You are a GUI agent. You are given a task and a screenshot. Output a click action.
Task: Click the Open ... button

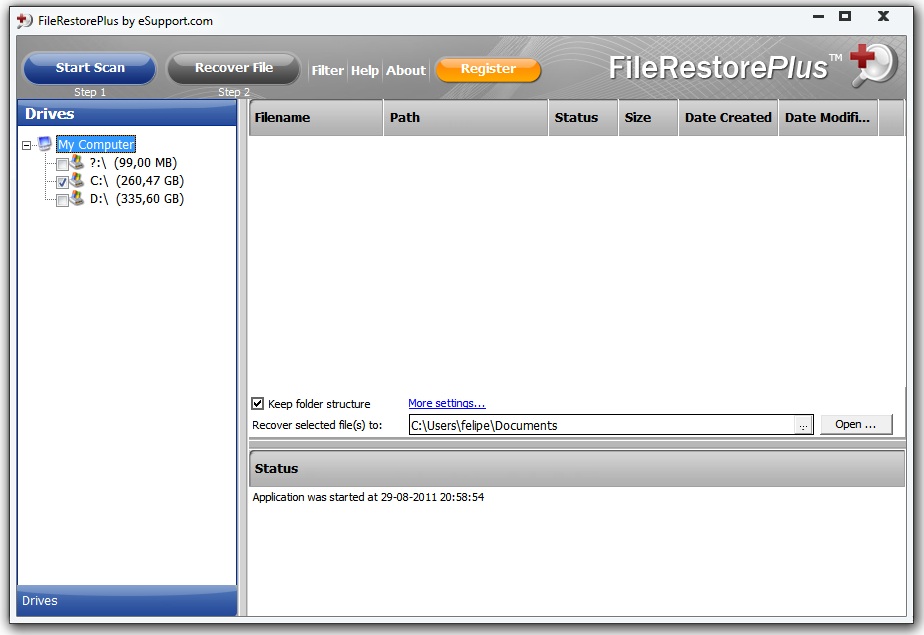tap(856, 424)
